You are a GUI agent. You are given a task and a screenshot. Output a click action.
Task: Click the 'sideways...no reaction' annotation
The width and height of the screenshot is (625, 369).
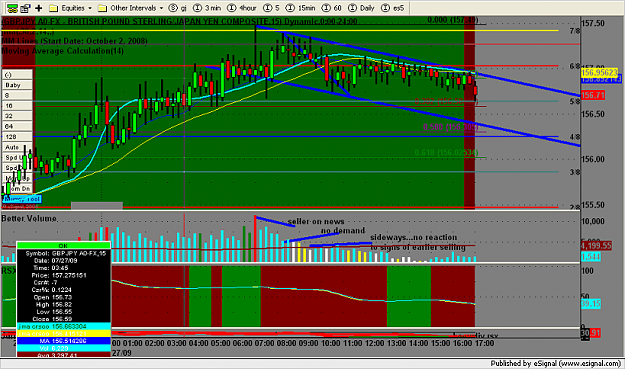coord(414,237)
